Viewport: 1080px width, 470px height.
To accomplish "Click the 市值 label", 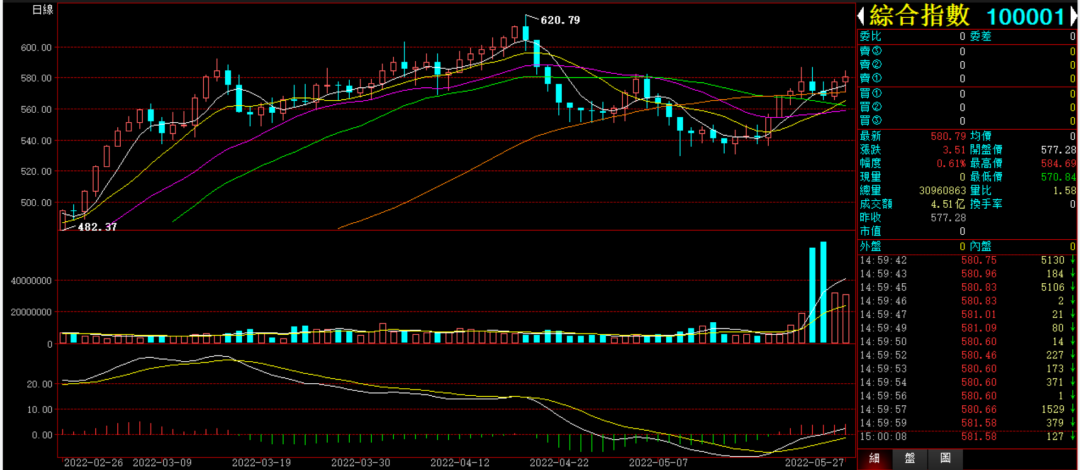I will [x=870, y=231].
